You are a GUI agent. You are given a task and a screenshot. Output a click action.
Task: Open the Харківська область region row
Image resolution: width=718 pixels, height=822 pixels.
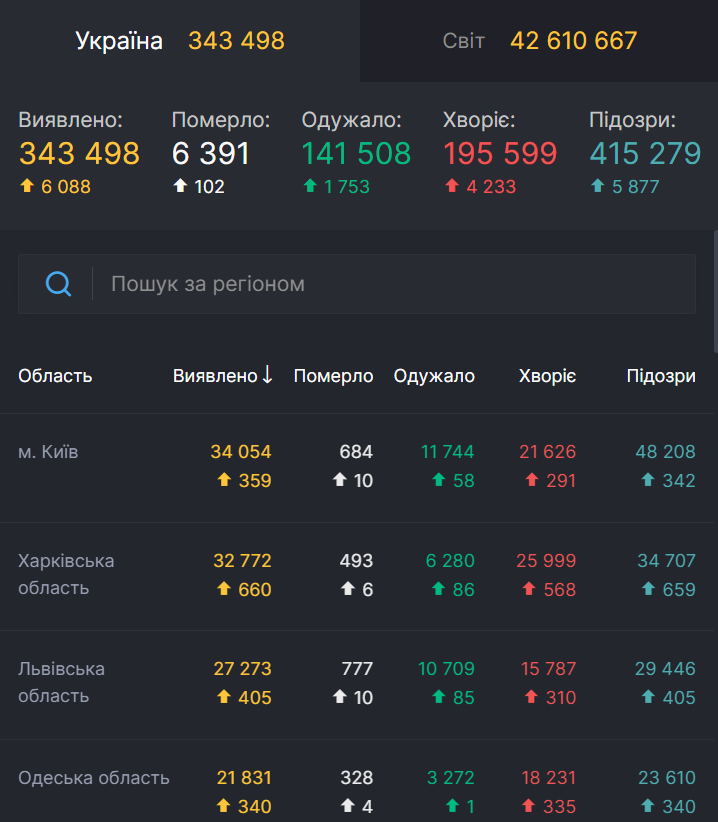pos(67,574)
